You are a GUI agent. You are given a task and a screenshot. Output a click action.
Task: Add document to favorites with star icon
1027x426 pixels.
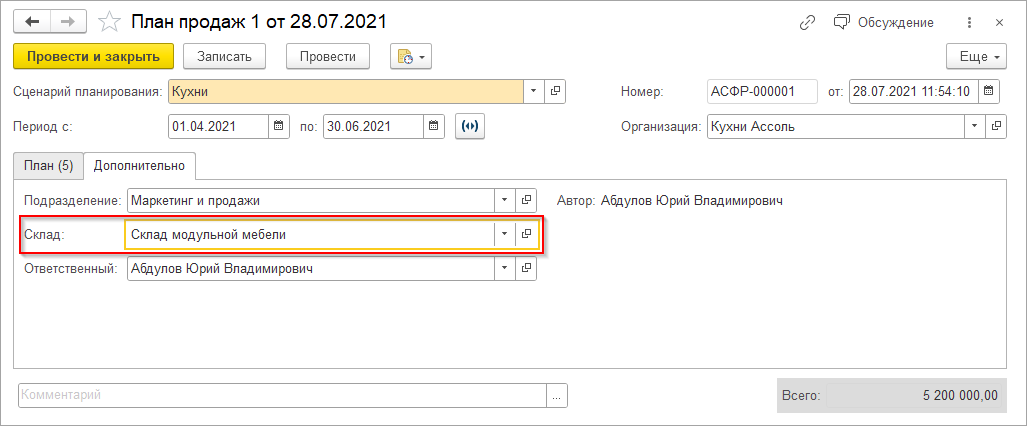pos(110,22)
